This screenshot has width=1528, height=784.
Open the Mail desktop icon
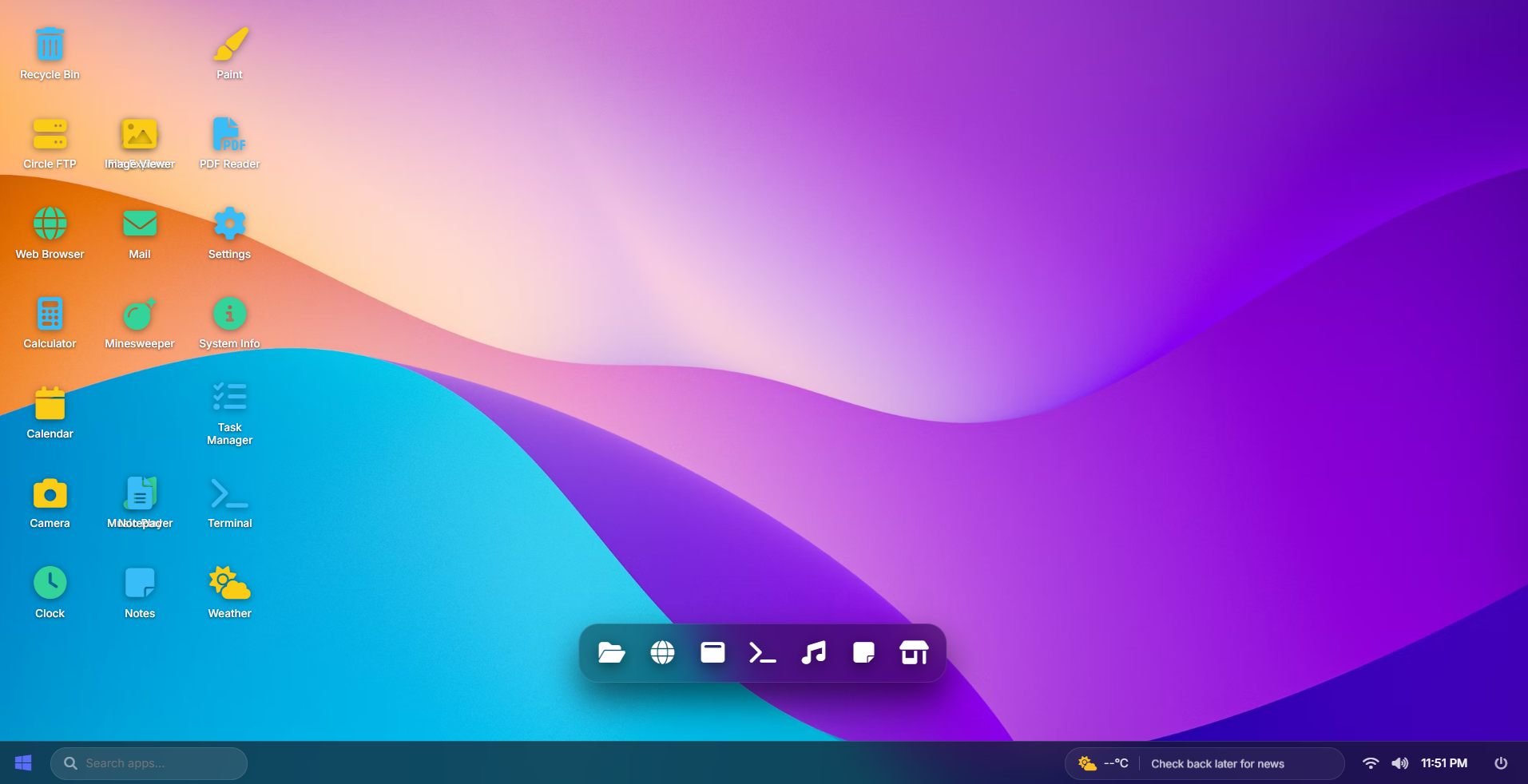click(140, 232)
